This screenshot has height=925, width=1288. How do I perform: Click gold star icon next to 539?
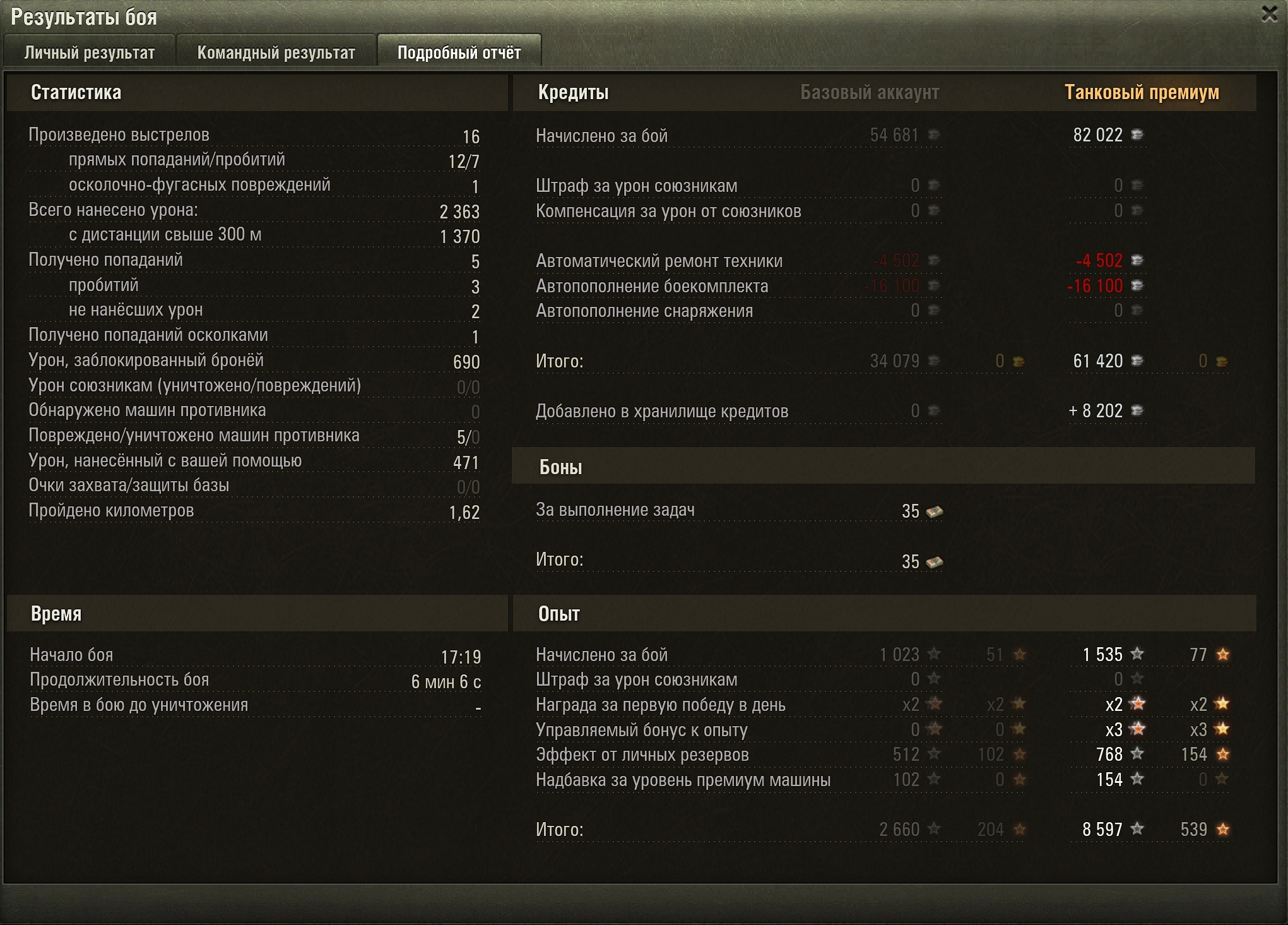tap(1222, 828)
